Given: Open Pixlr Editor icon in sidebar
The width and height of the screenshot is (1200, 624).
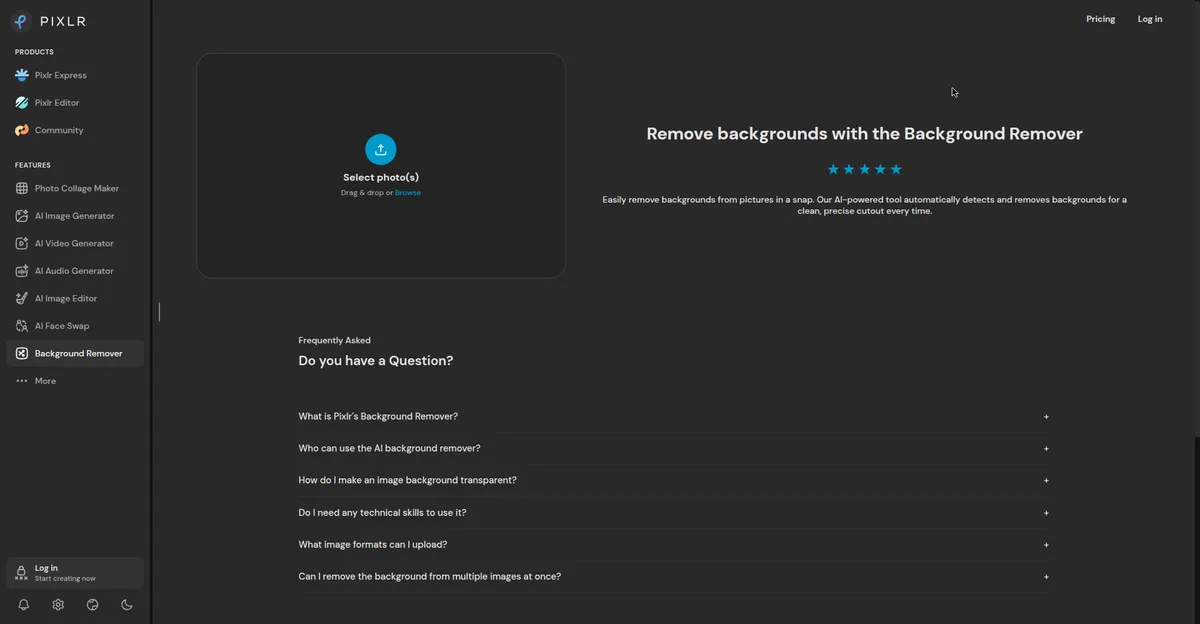Looking at the screenshot, I should coord(22,103).
